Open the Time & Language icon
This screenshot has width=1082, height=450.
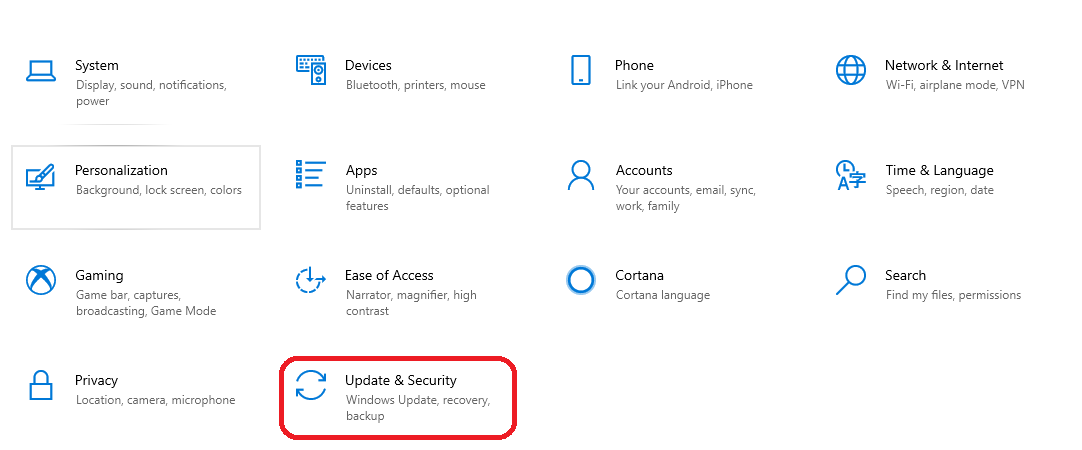pos(851,175)
